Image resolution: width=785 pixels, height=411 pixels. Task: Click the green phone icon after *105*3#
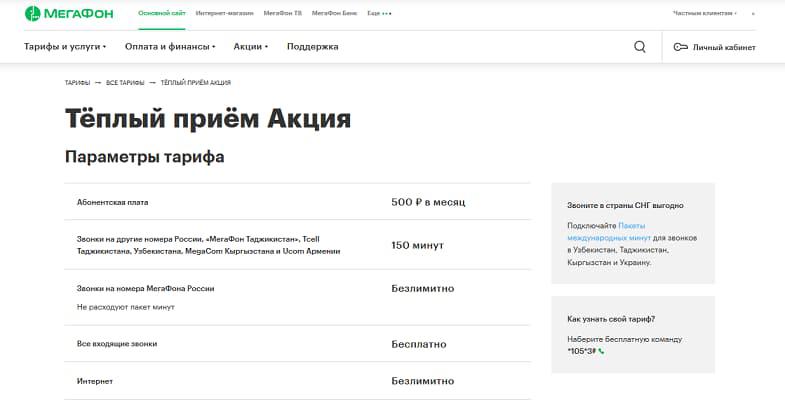click(x=601, y=351)
